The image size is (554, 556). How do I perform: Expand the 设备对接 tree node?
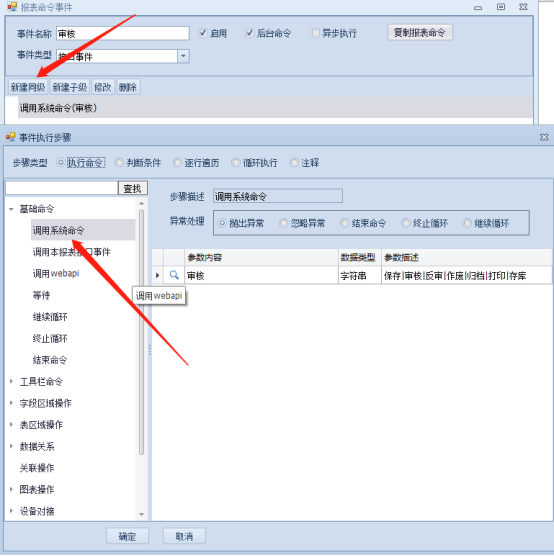click(x=11, y=511)
